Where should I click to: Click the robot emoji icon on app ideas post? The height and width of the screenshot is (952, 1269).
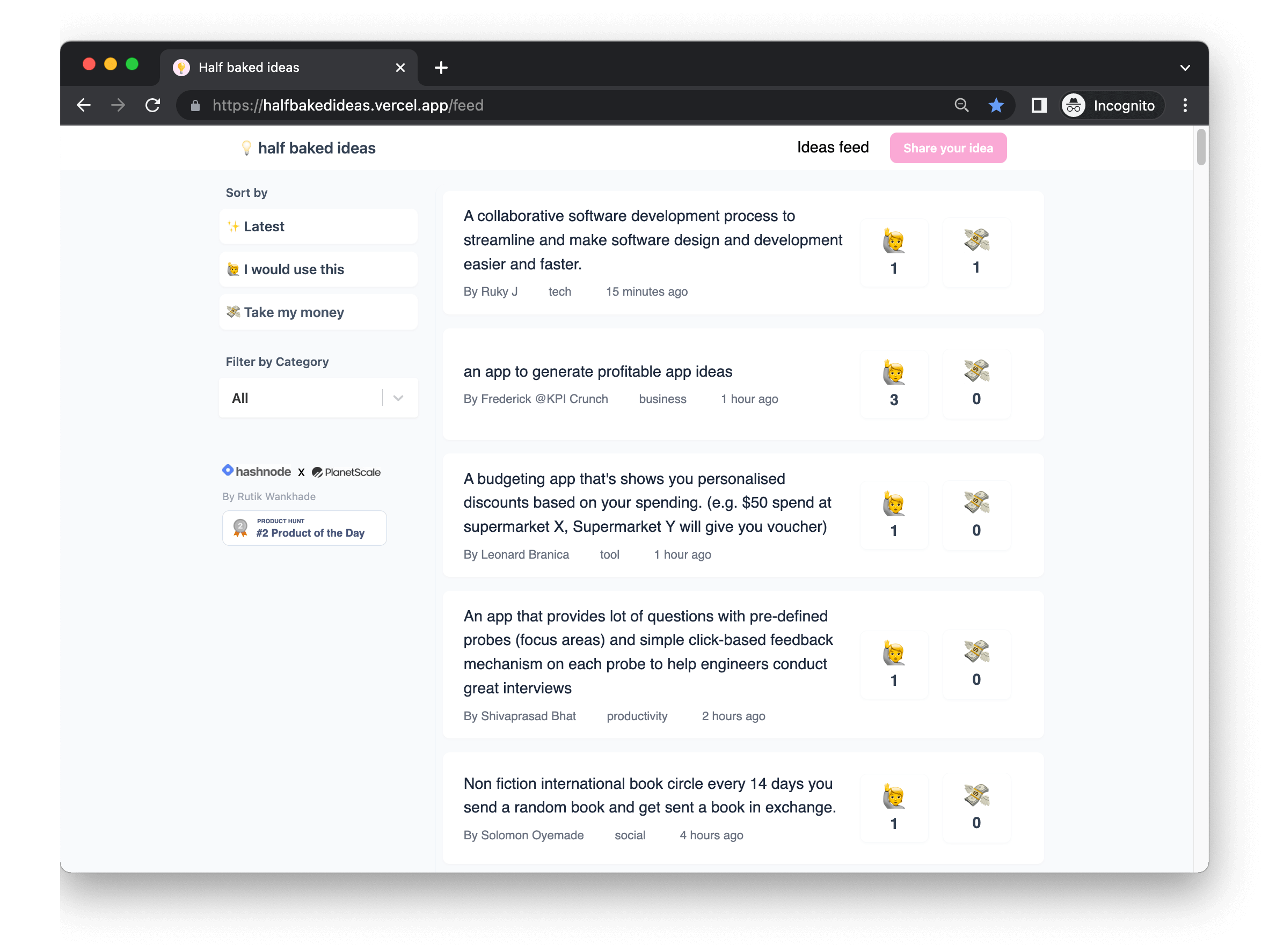pos(894,371)
